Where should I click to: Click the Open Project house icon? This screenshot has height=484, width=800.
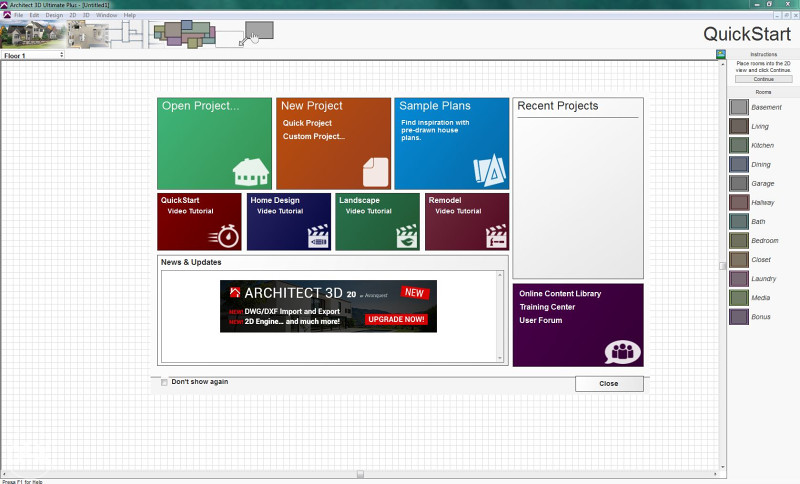(251, 171)
